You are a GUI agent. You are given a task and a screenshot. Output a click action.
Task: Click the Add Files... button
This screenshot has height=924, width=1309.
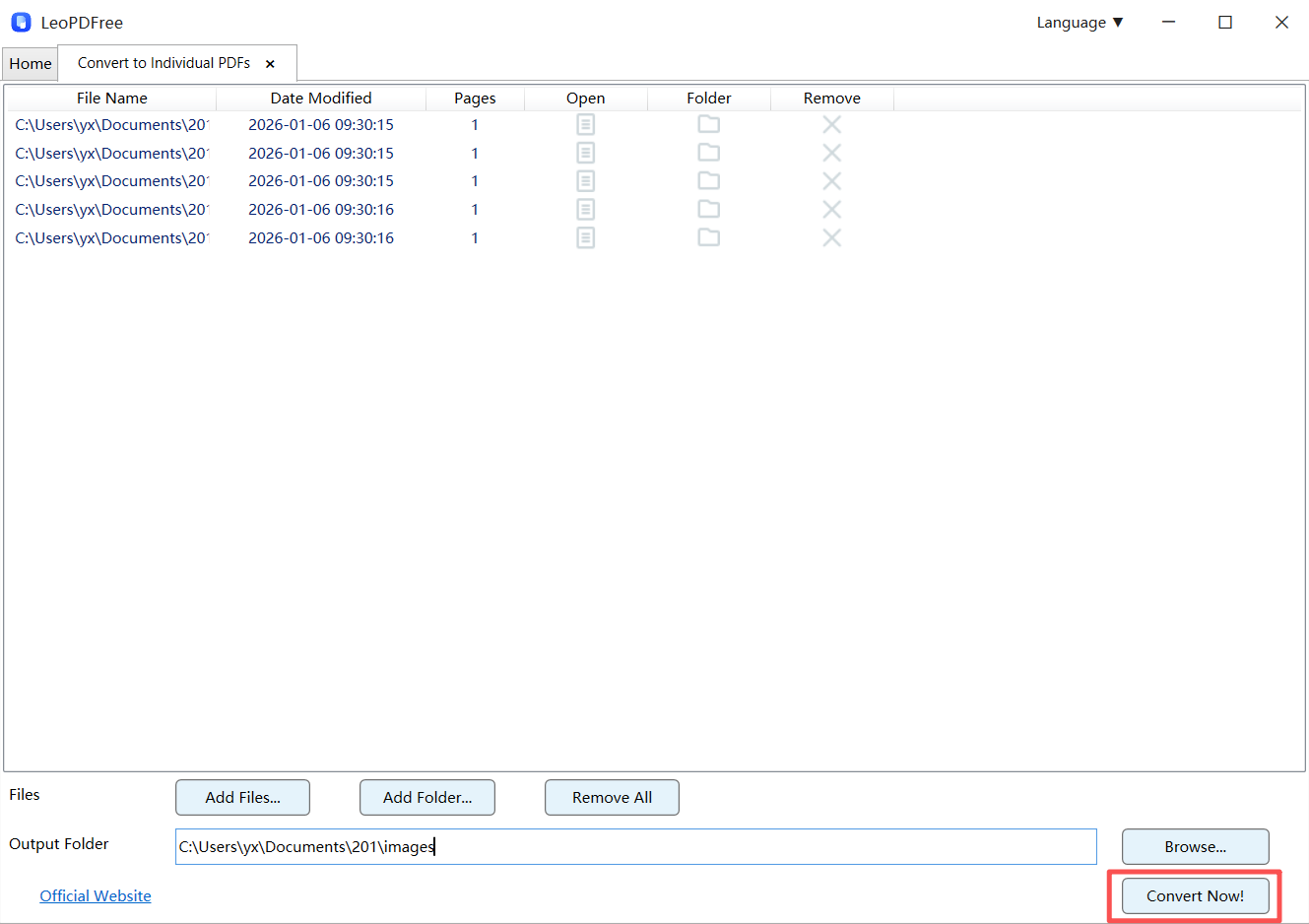(x=242, y=798)
